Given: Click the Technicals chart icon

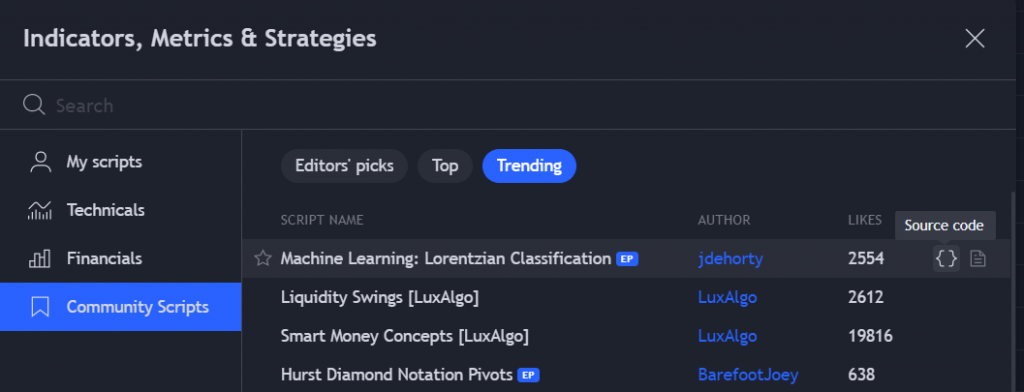Looking at the screenshot, I should click(40, 210).
